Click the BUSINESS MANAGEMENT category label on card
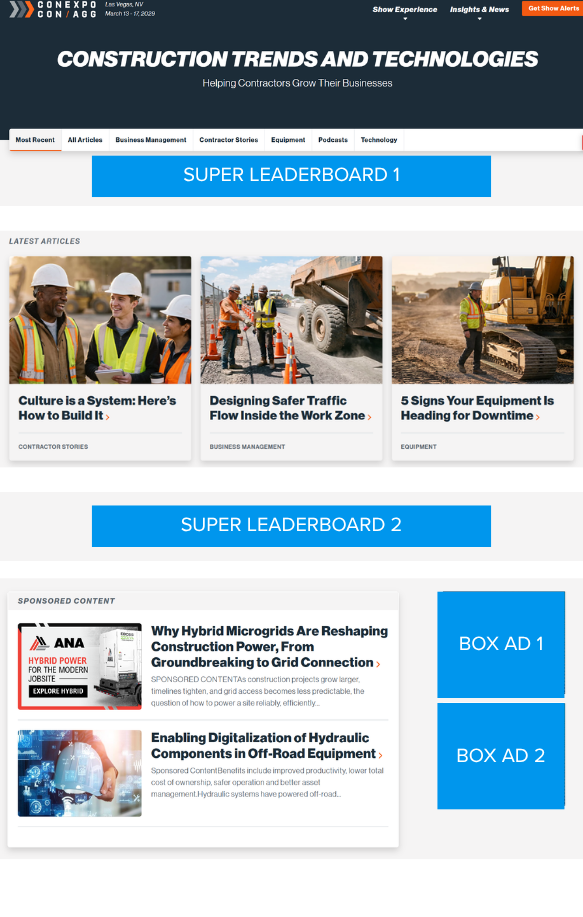The height and width of the screenshot is (917, 583). click(247, 447)
